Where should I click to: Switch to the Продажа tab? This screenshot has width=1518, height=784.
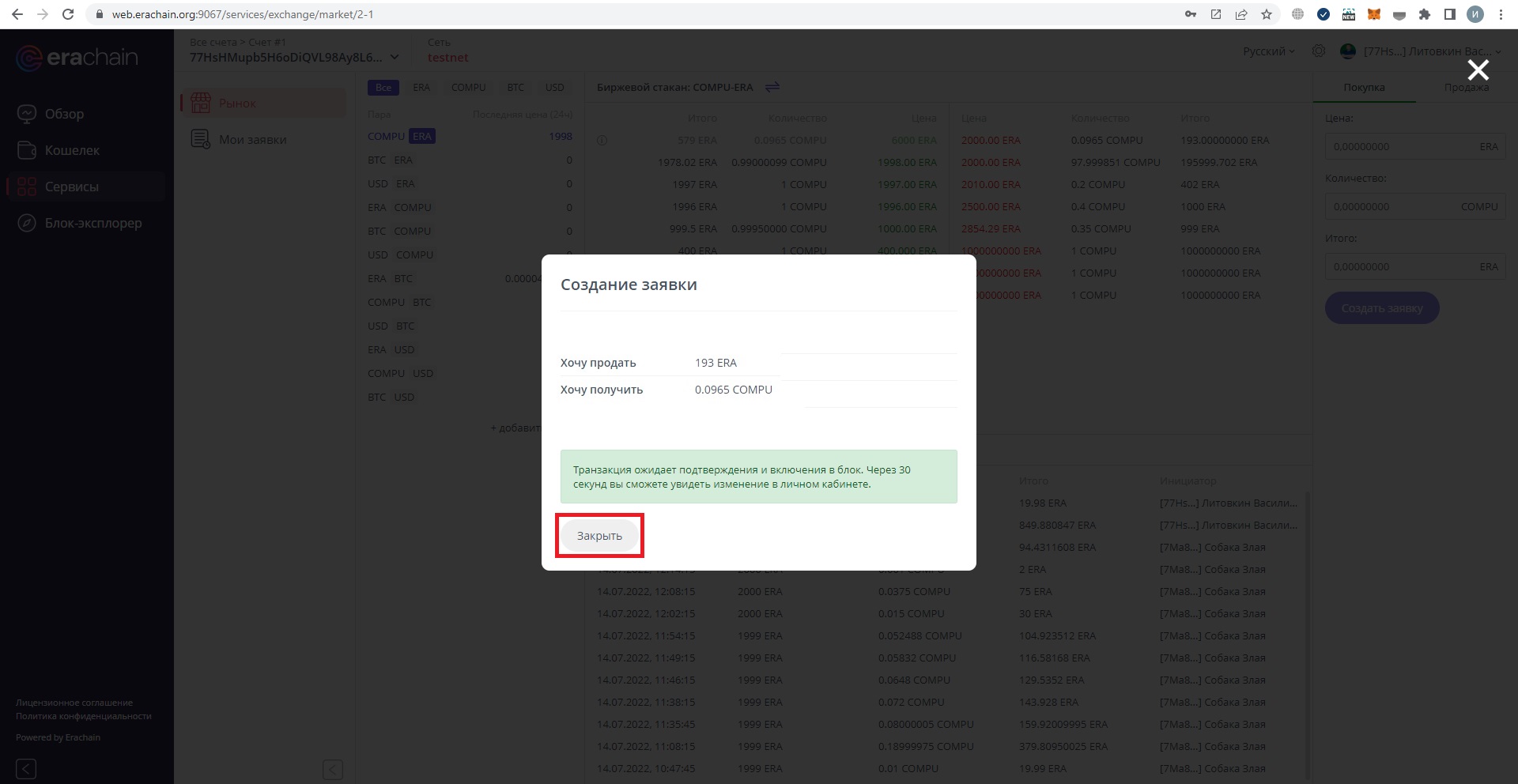(1466, 87)
